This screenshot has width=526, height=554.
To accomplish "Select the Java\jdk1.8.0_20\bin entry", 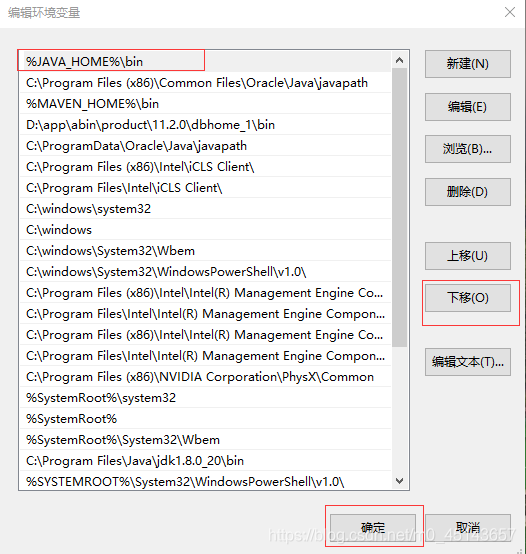I will [206, 461].
